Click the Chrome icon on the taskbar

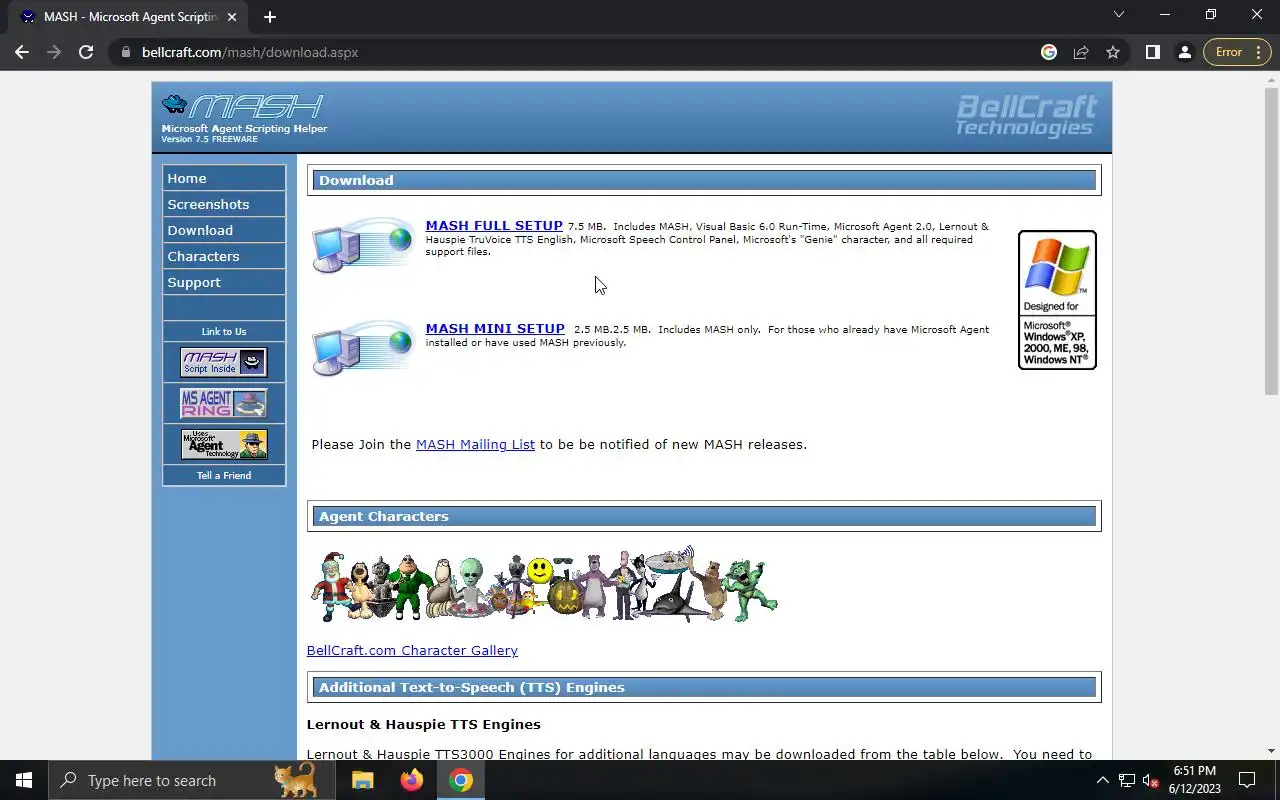(461, 780)
